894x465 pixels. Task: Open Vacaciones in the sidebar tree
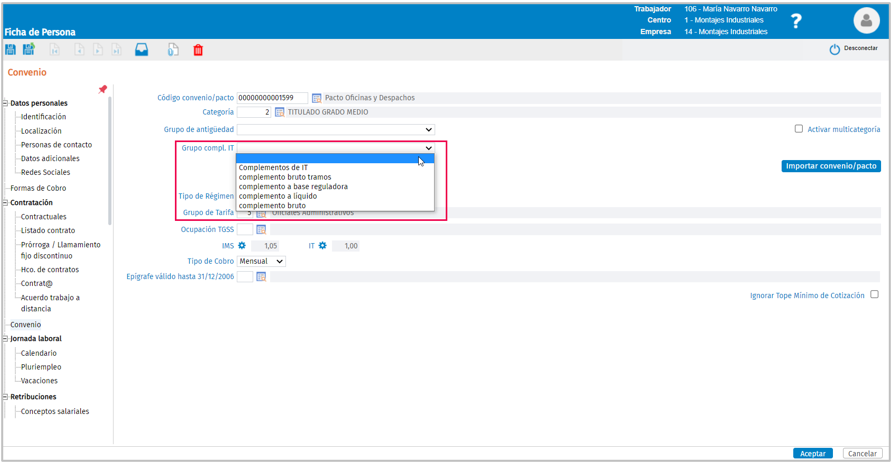(x=39, y=381)
